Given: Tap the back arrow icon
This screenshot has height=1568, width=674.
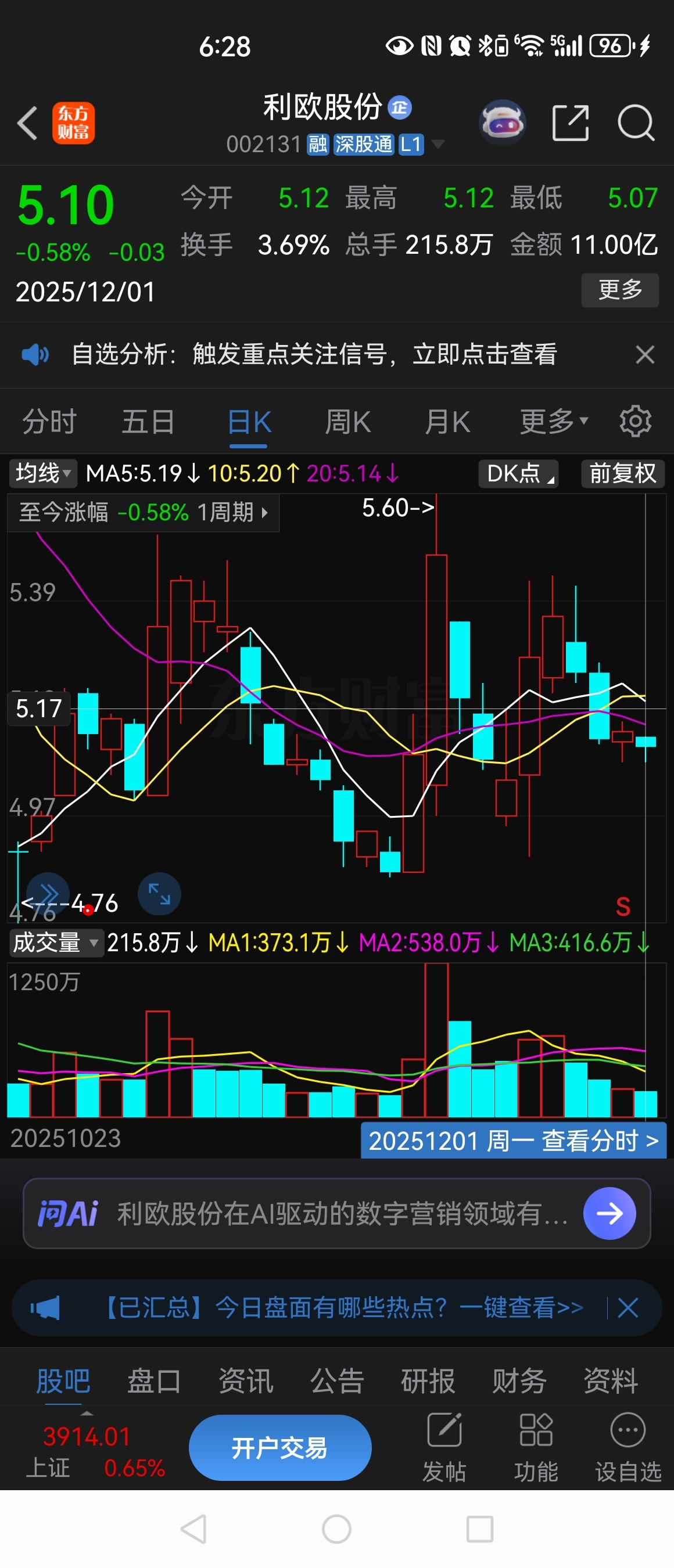Looking at the screenshot, I should 27,124.
